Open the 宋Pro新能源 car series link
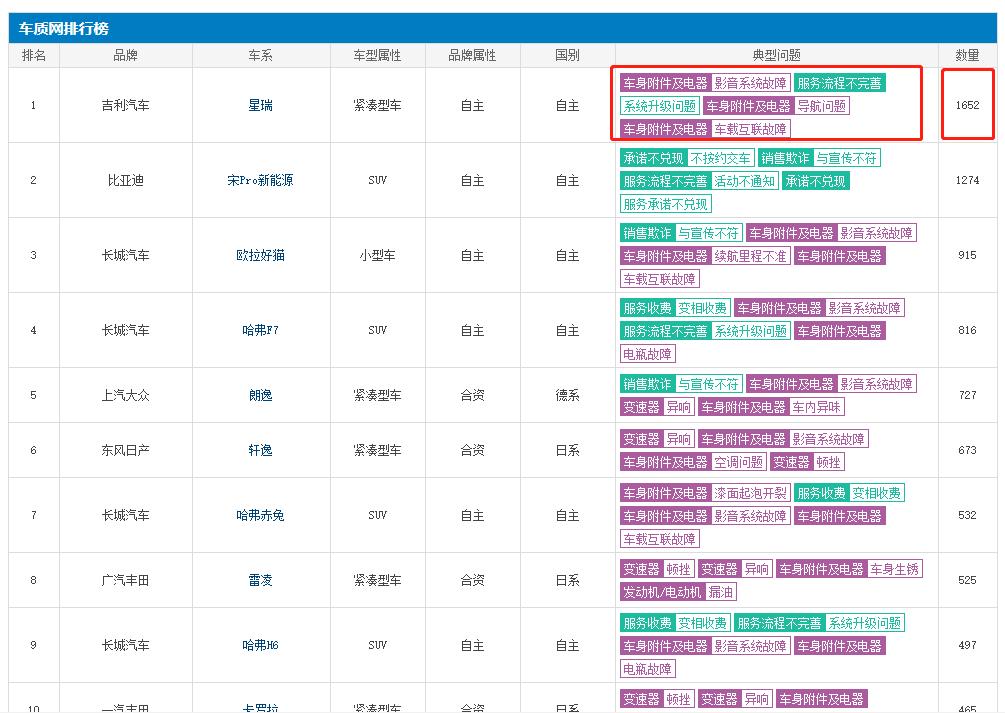 tap(260, 180)
